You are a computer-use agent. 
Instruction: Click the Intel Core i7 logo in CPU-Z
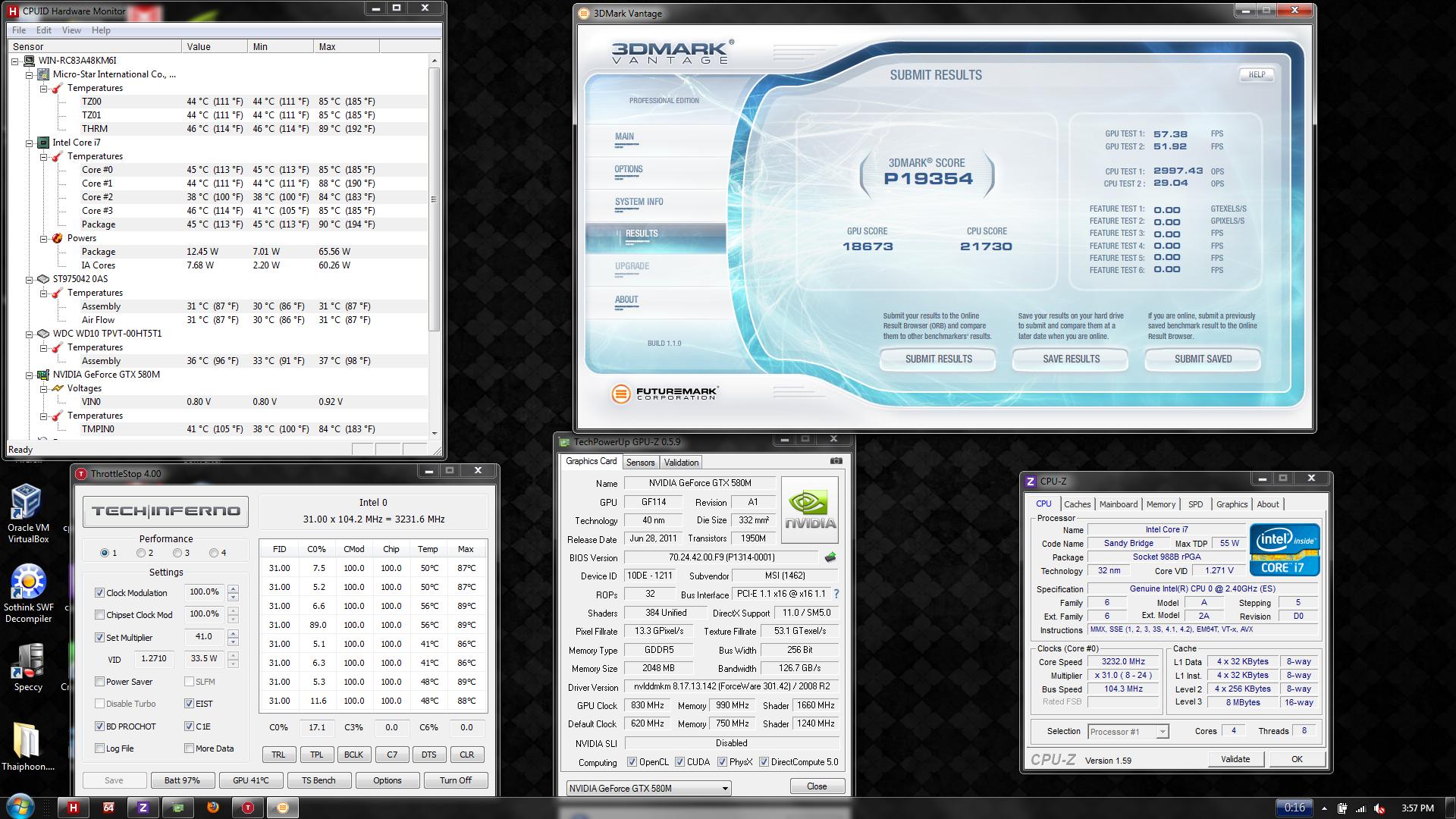pos(1285,550)
